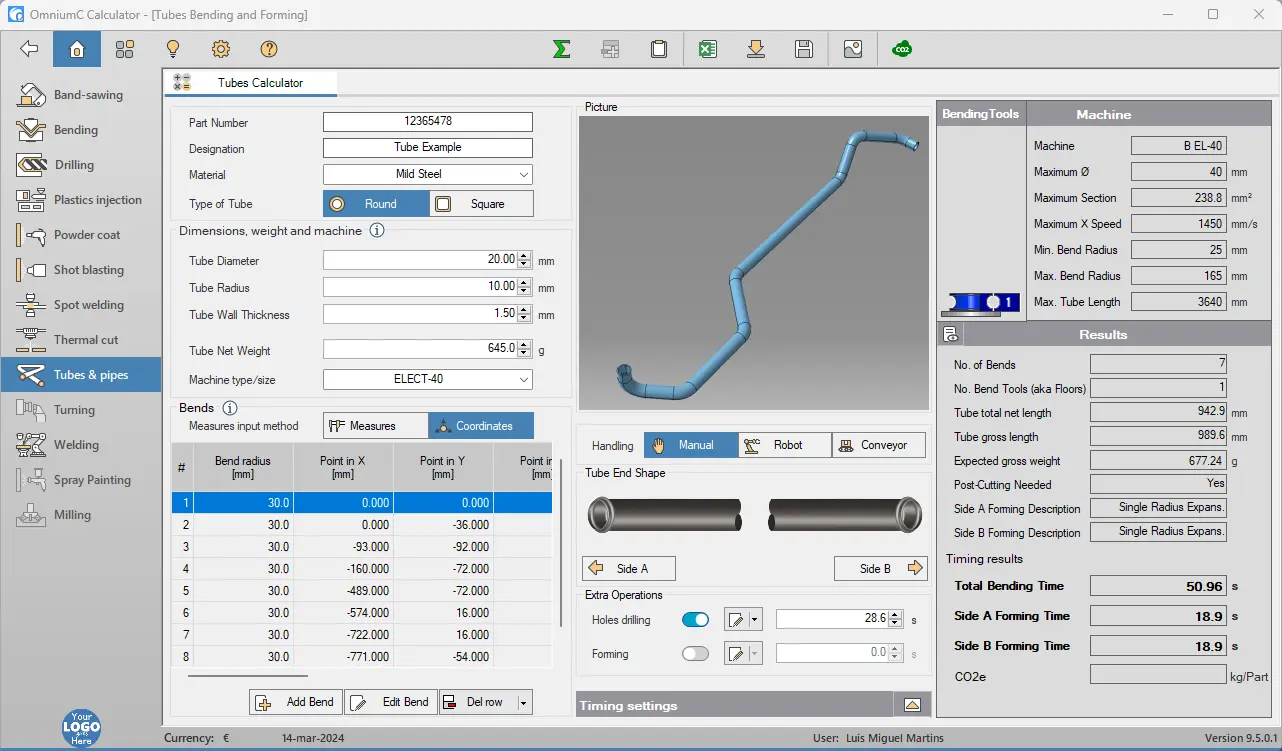Image resolution: width=1282 pixels, height=751 pixels.
Task: Click the Add Bend button
Action: [x=296, y=702]
